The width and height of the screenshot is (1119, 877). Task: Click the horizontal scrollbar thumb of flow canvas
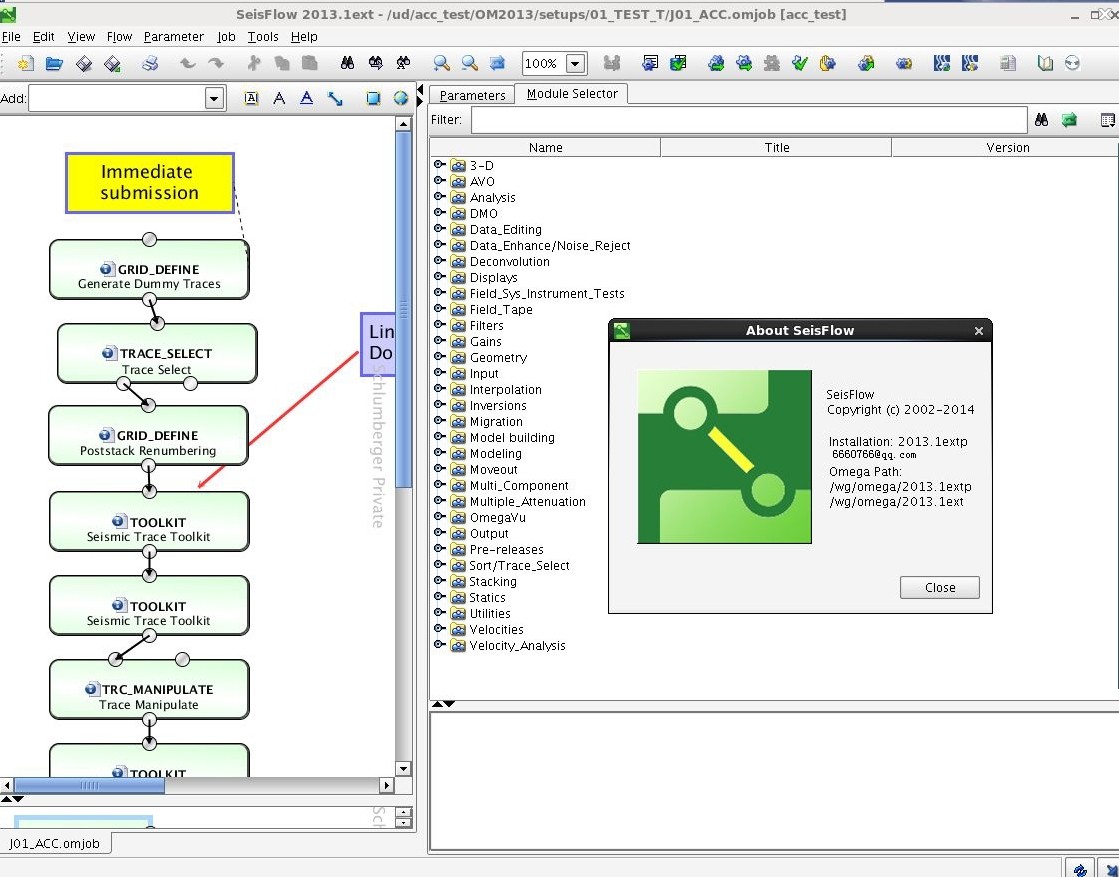click(89, 786)
